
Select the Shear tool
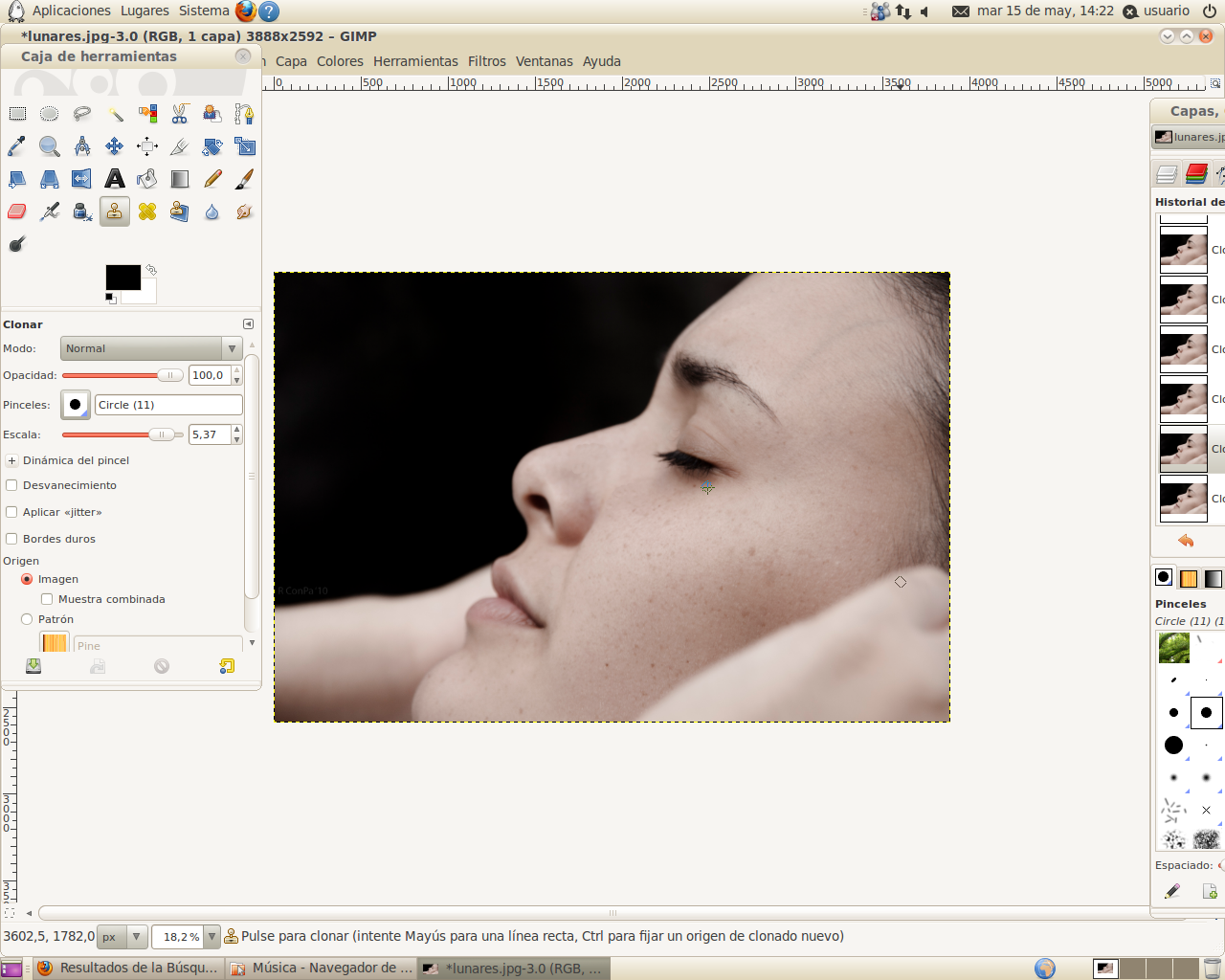17,179
